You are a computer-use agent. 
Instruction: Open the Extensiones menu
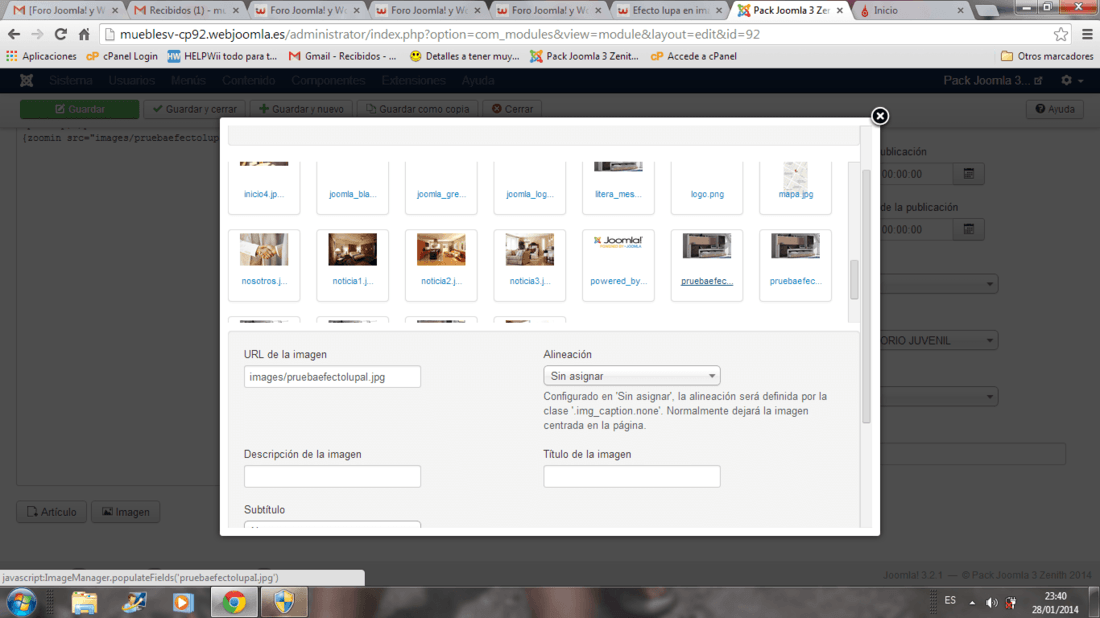click(413, 81)
